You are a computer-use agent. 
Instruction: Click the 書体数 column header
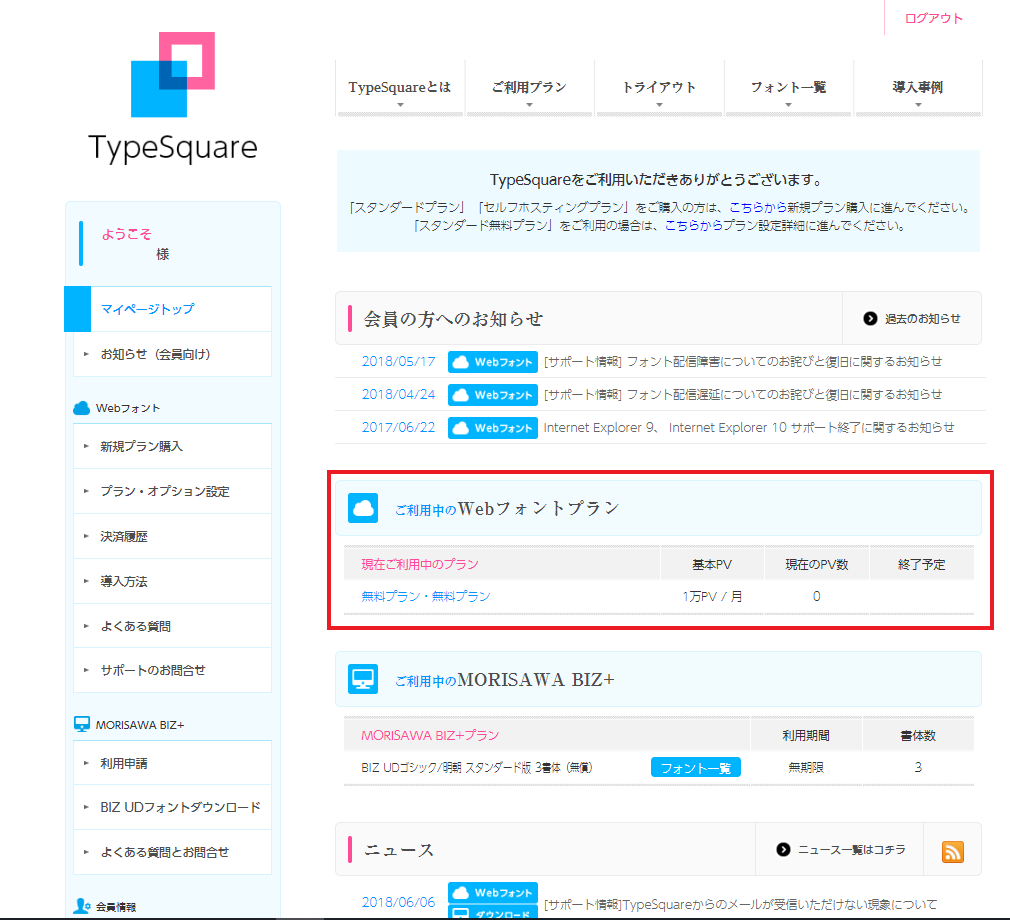(918, 735)
